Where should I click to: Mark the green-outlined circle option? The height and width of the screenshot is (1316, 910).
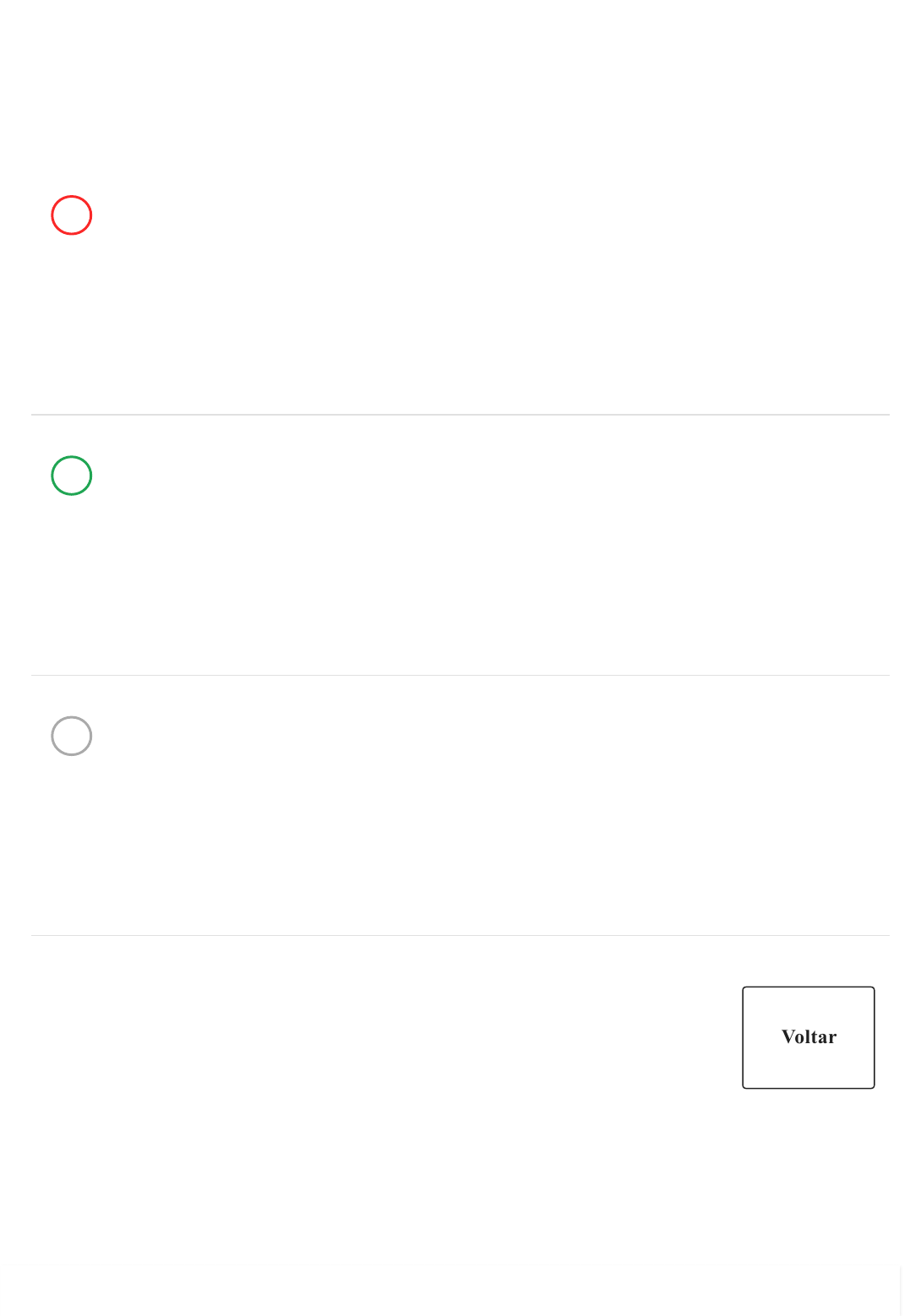click(x=72, y=476)
